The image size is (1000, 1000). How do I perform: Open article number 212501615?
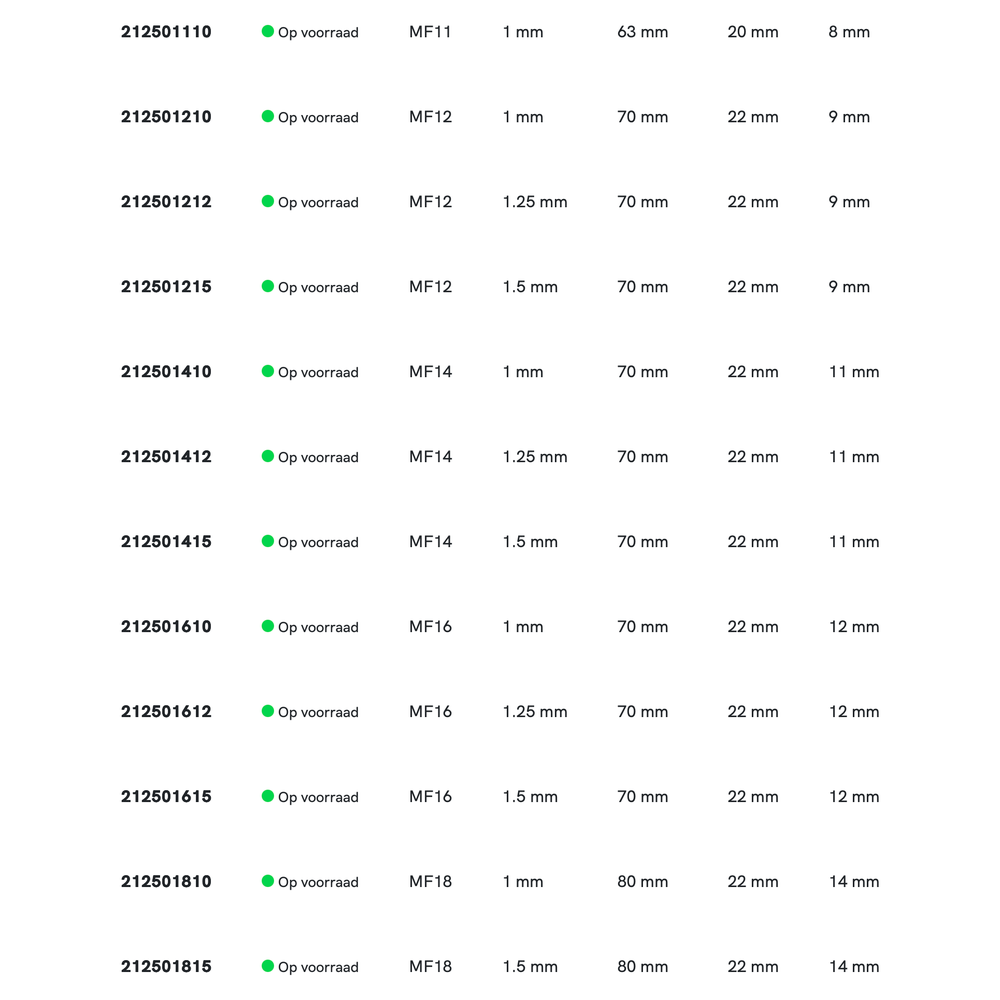click(x=166, y=797)
